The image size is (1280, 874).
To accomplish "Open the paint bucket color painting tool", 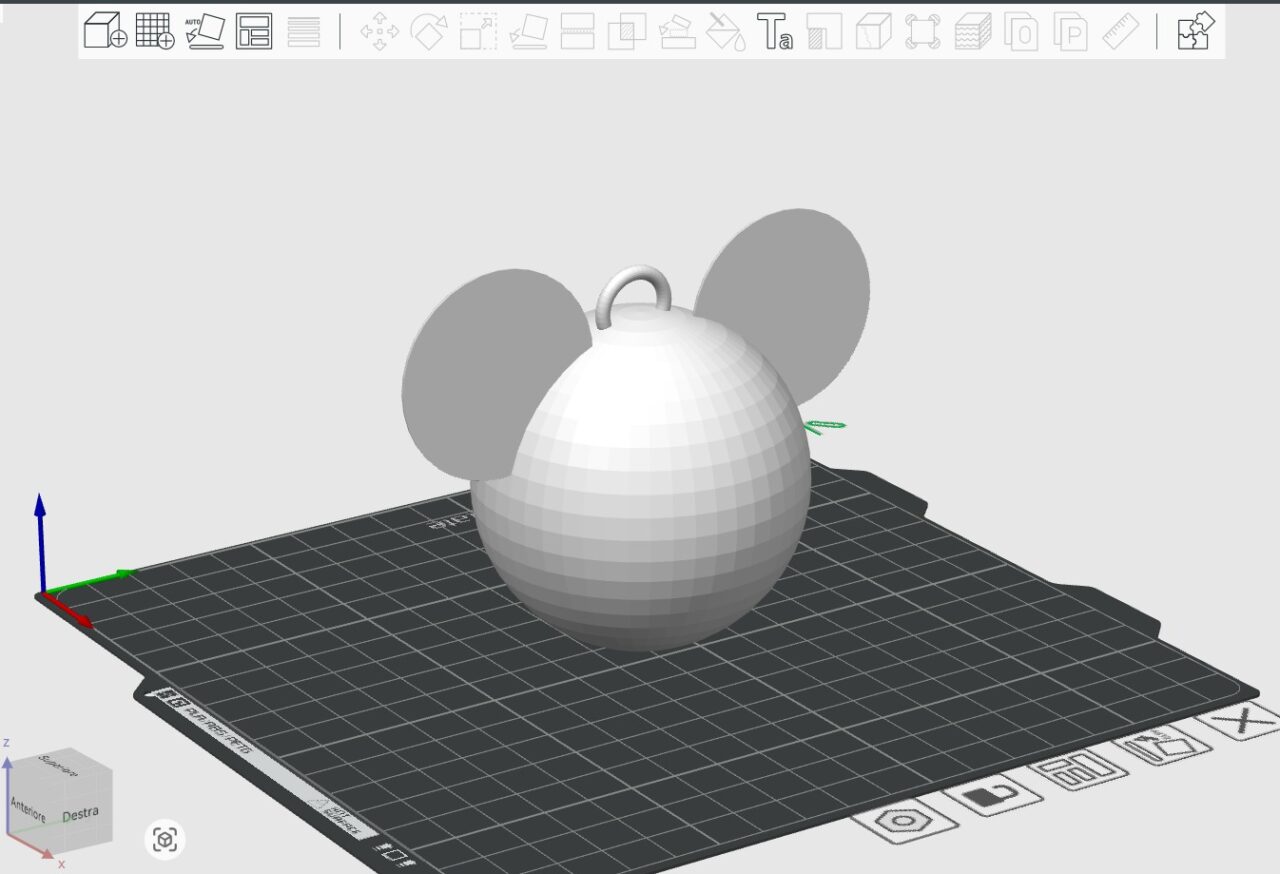I will click(x=726, y=31).
